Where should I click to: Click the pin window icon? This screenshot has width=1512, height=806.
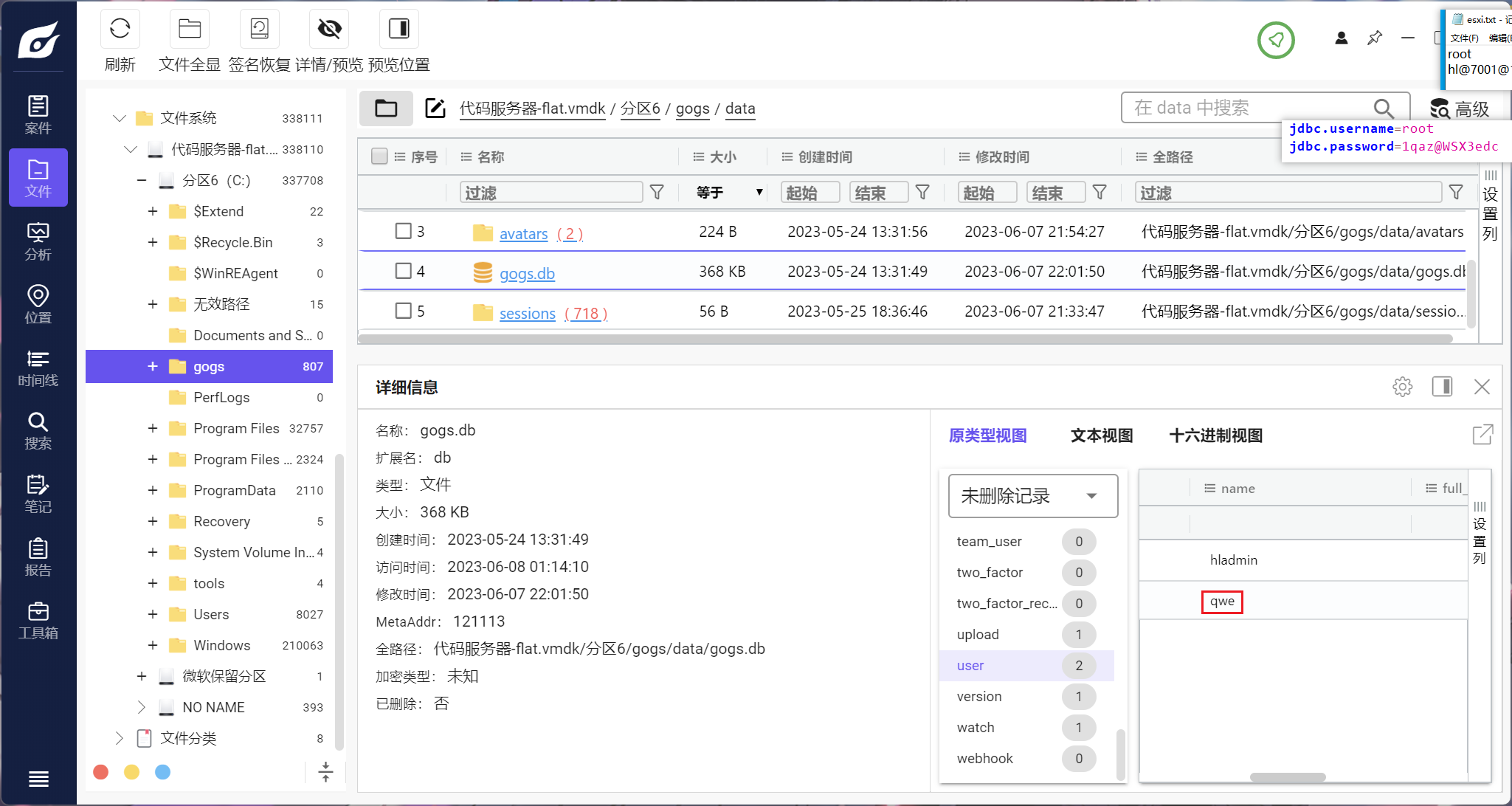[x=1375, y=38]
